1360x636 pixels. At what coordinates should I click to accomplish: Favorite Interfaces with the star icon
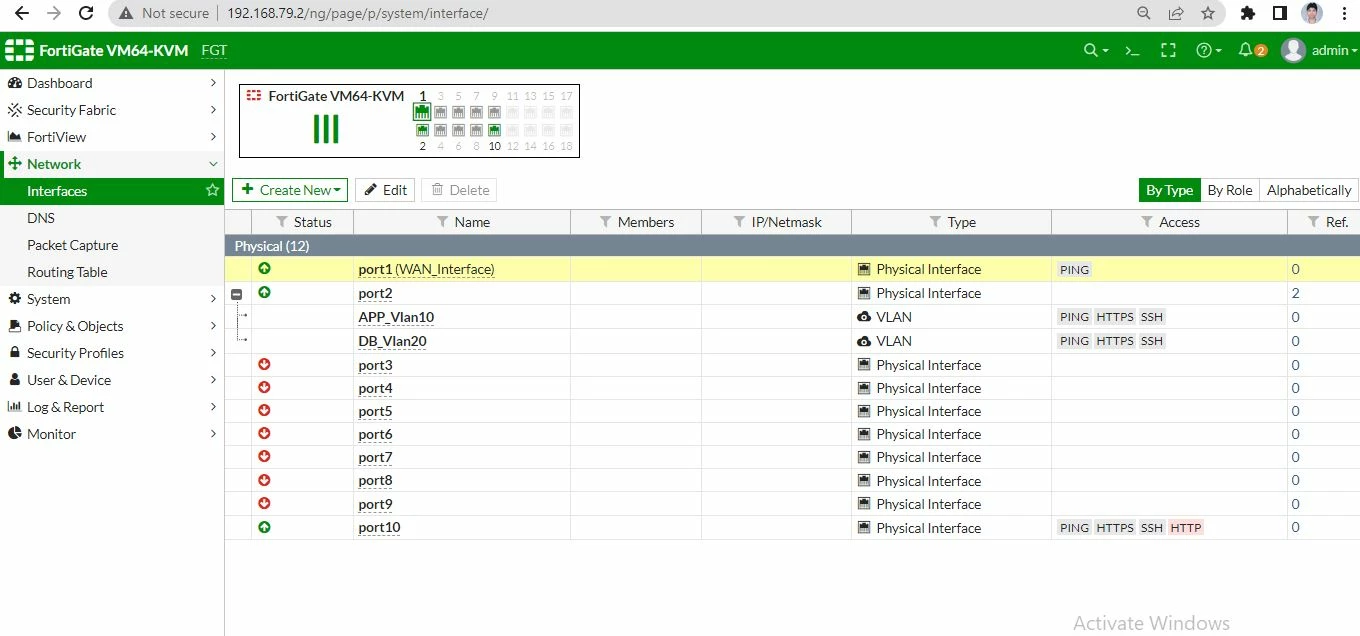212,190
